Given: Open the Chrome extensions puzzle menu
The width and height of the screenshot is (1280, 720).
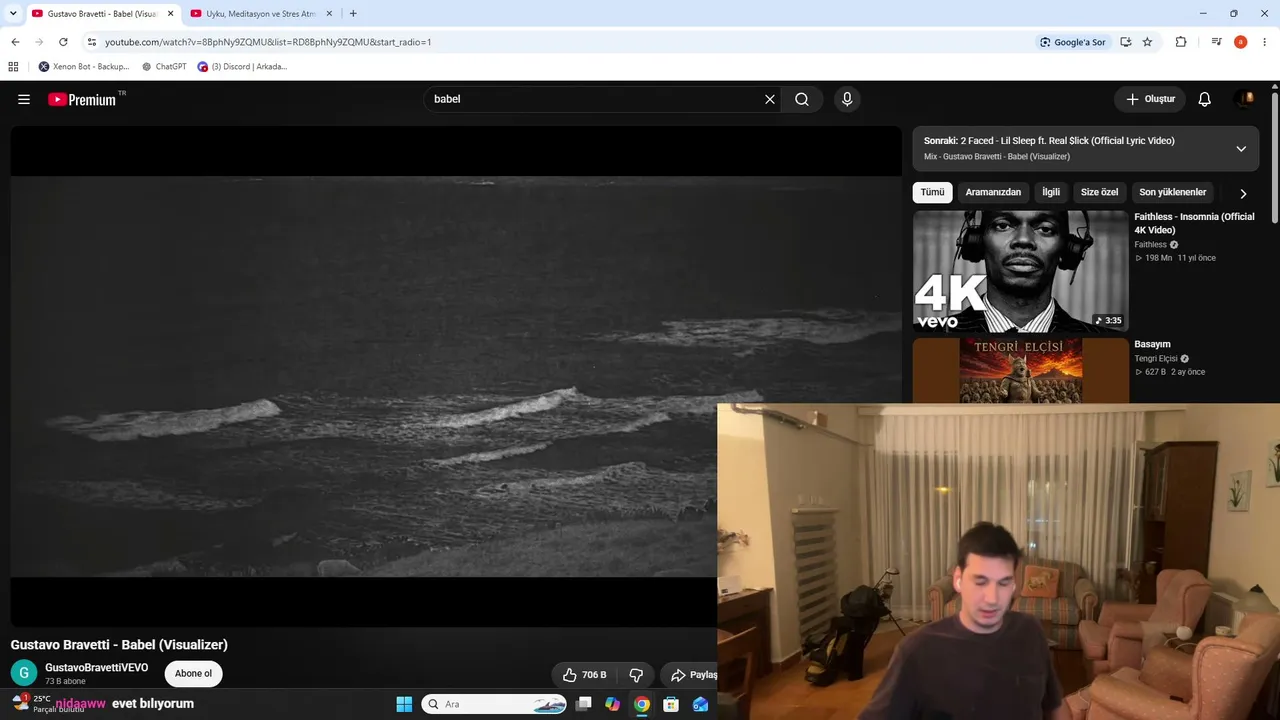Looking at the screenshot, I should point(1181,42).
